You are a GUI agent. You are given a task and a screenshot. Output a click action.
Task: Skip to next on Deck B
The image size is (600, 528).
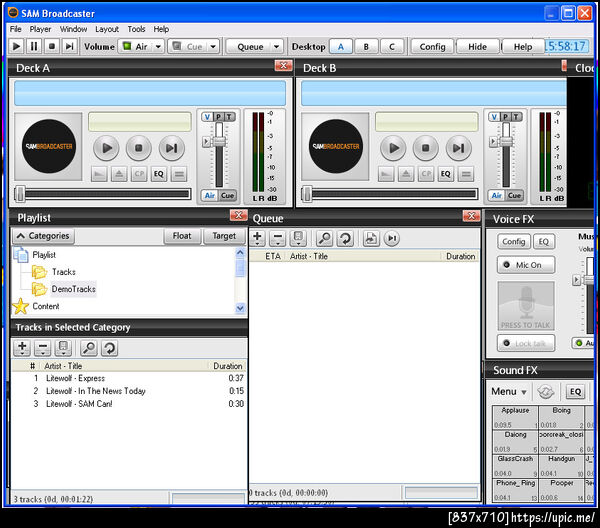(459, 148)
